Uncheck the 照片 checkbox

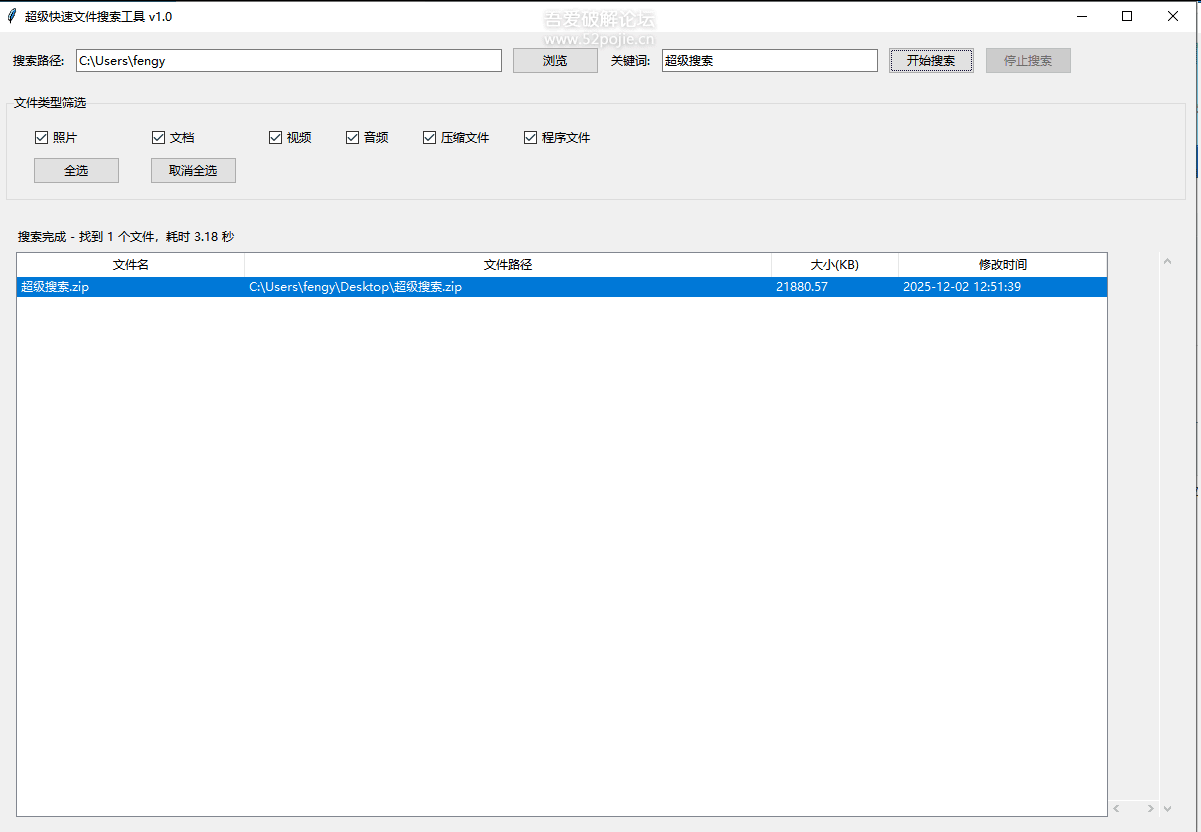click(x=42, y=138)
